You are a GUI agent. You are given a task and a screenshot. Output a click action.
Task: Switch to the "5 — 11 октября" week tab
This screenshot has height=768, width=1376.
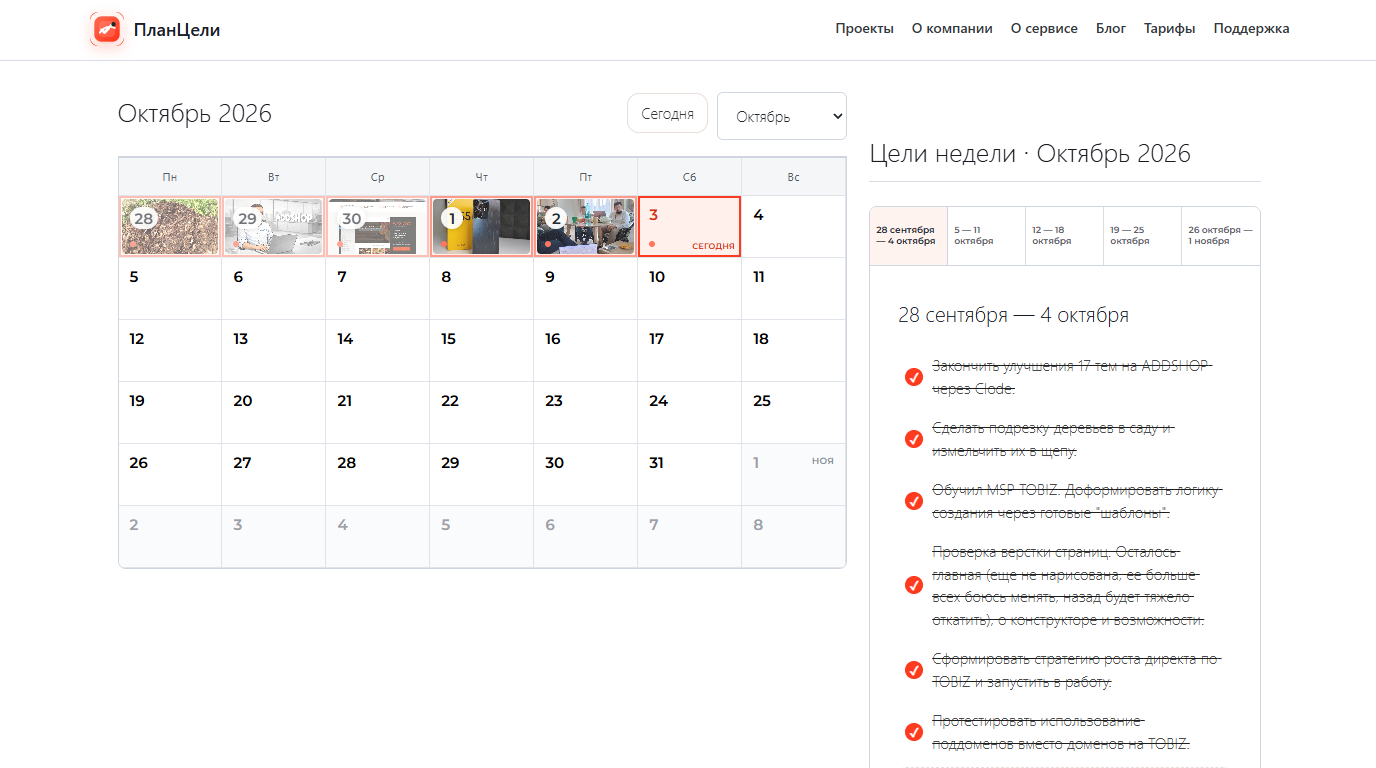(x=986, y=236)
